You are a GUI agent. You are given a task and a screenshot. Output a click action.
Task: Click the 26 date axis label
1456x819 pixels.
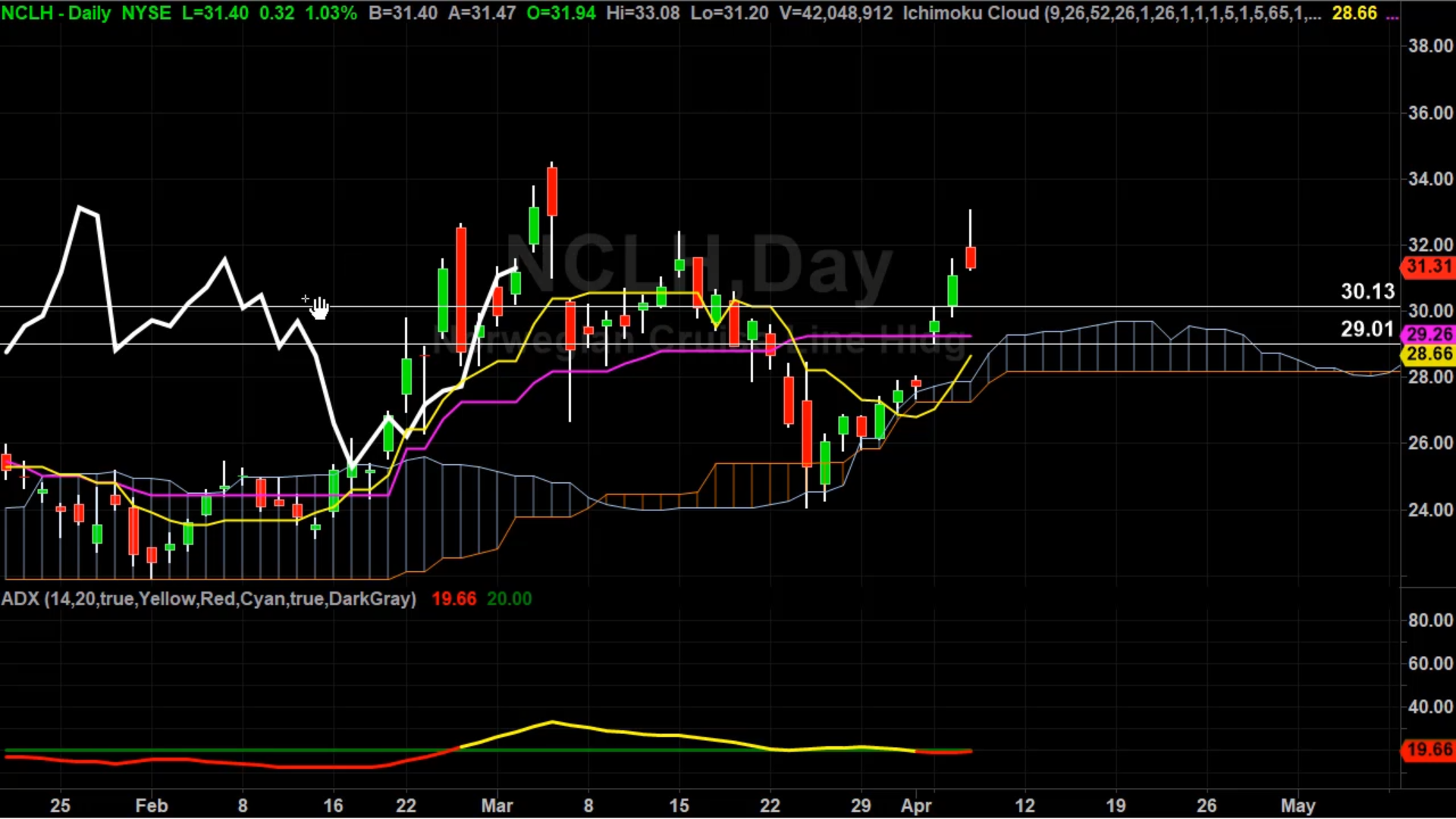(1207, 805)
